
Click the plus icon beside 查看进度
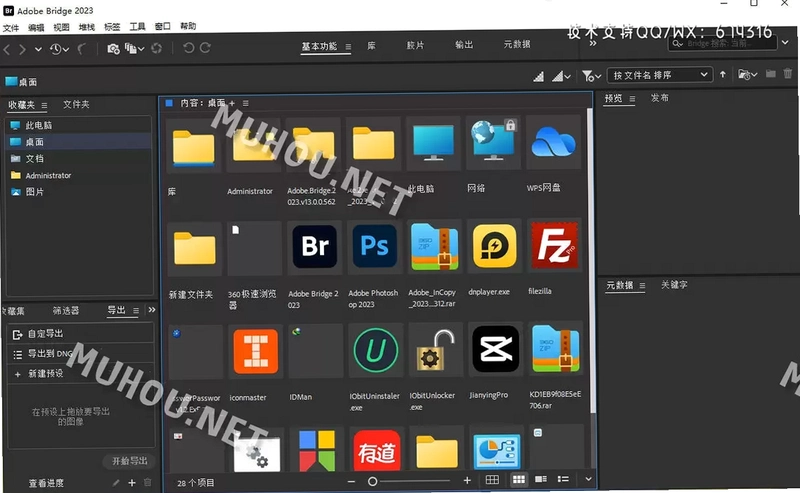coord(132,482)
